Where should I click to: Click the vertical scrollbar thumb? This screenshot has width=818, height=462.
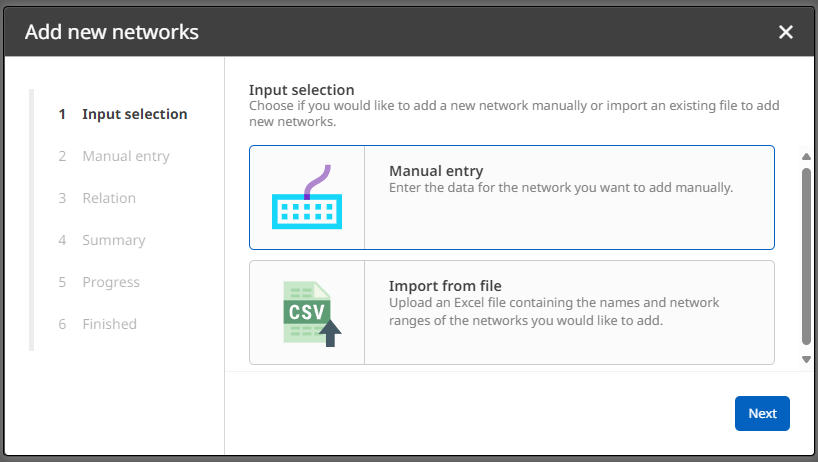click(806, 255)
